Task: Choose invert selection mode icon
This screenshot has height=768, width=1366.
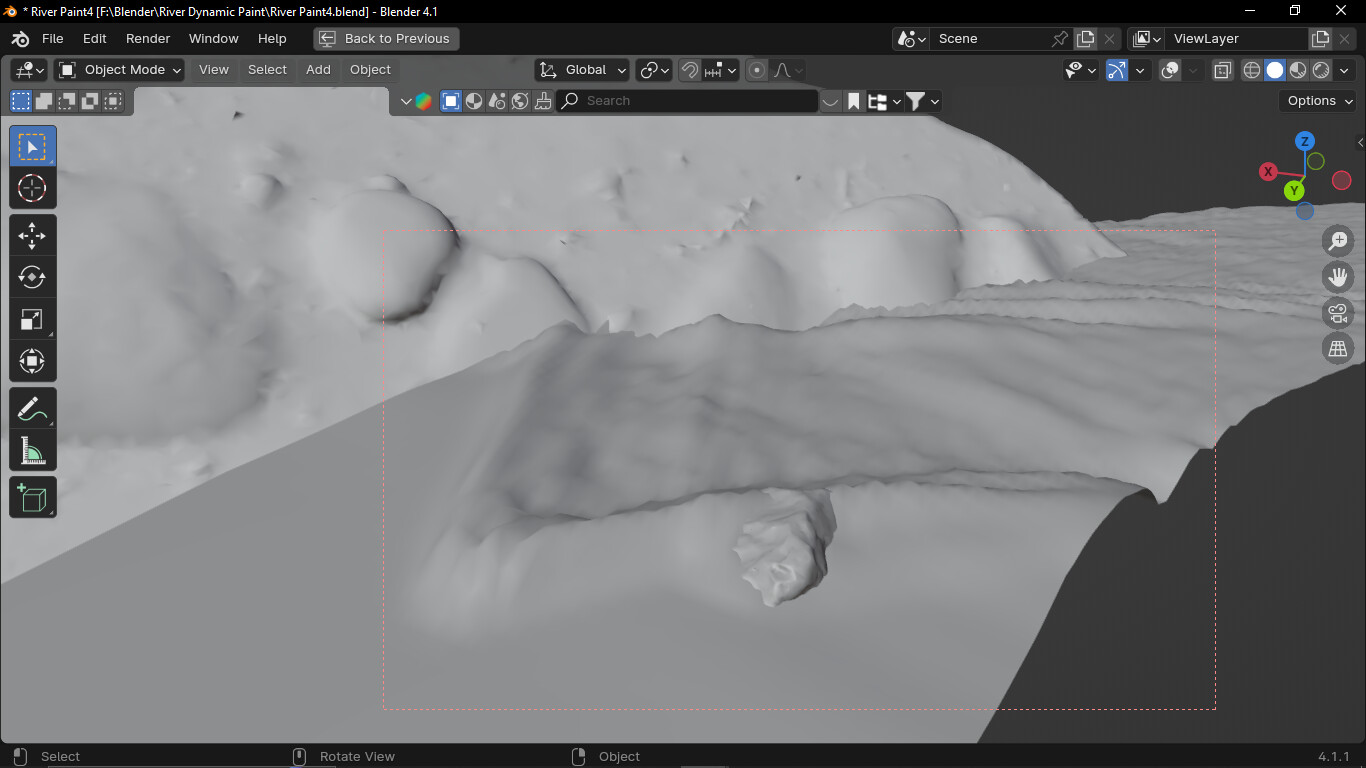Action: pos(90,101)
